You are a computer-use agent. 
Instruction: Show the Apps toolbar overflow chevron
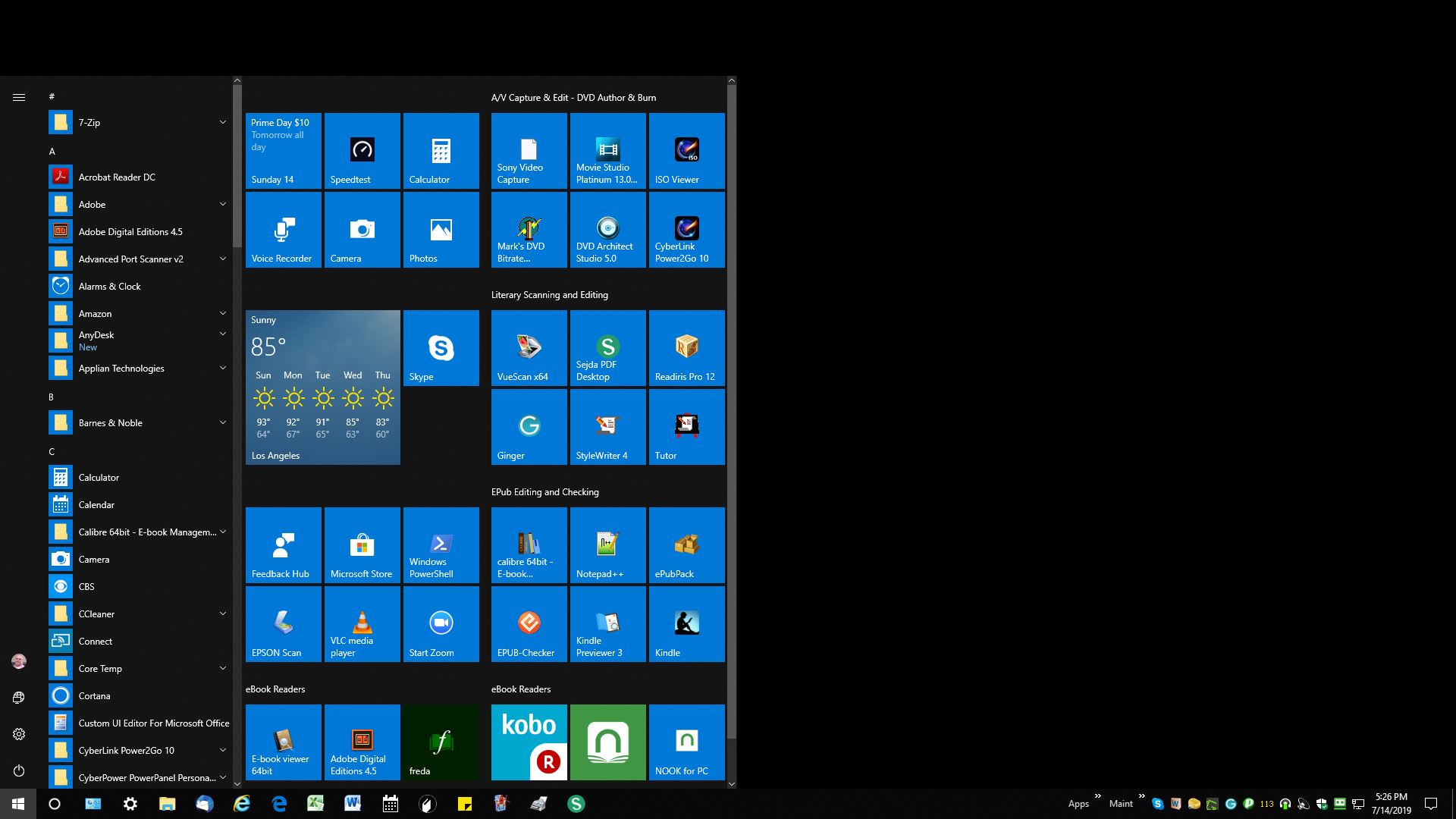[1097, 795]
